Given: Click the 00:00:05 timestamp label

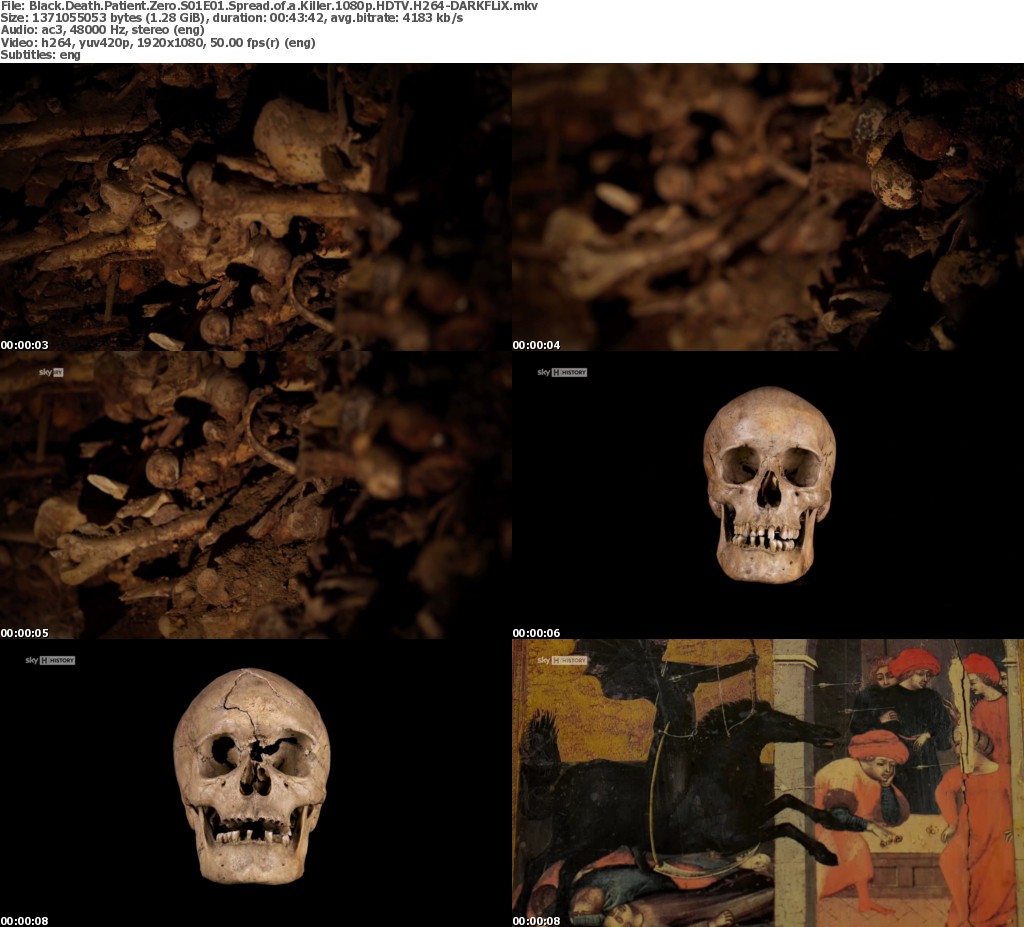Looking at the screenshot, I should tap(24, 633).
